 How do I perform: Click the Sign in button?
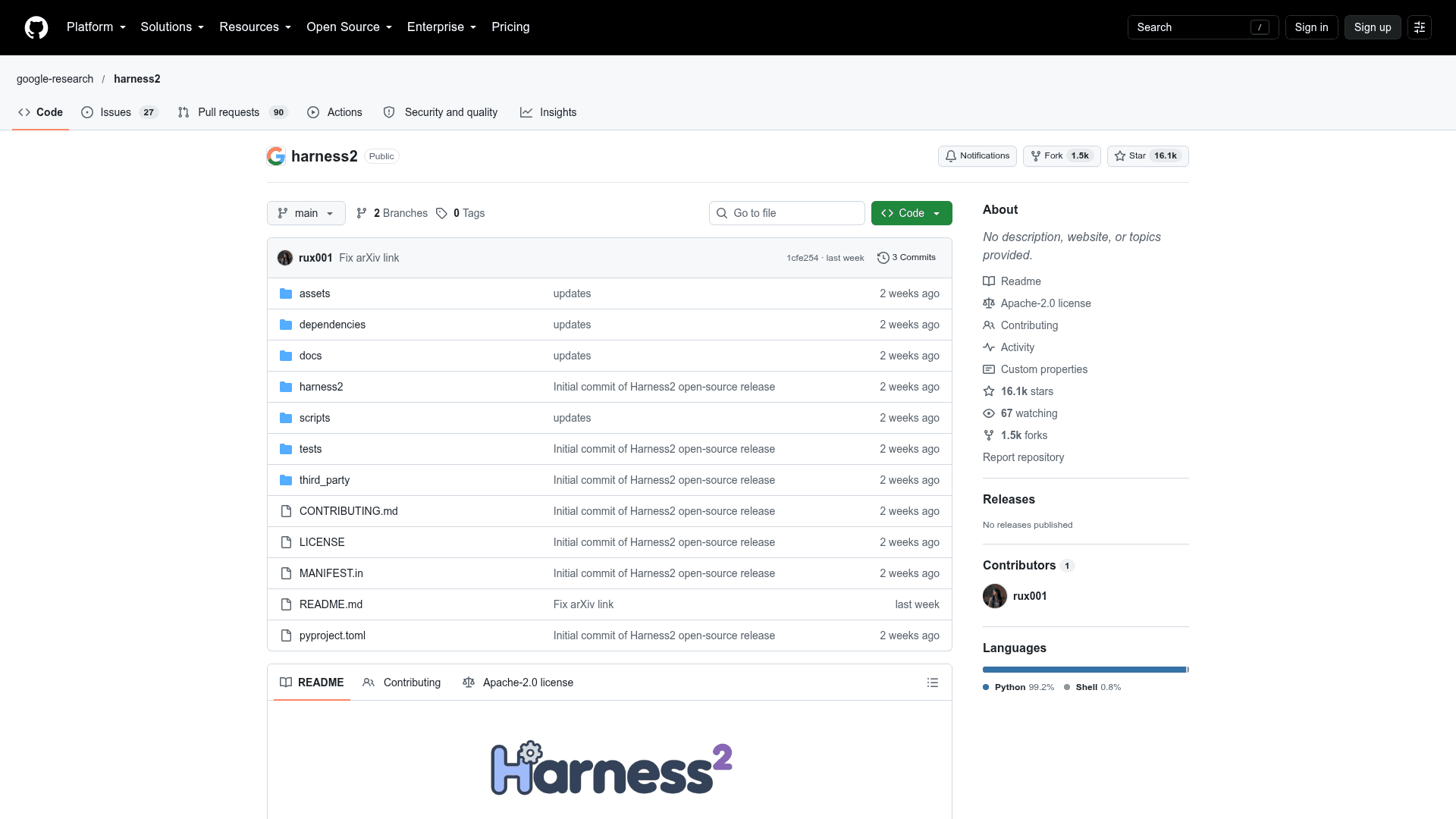tap(1311, 27)
